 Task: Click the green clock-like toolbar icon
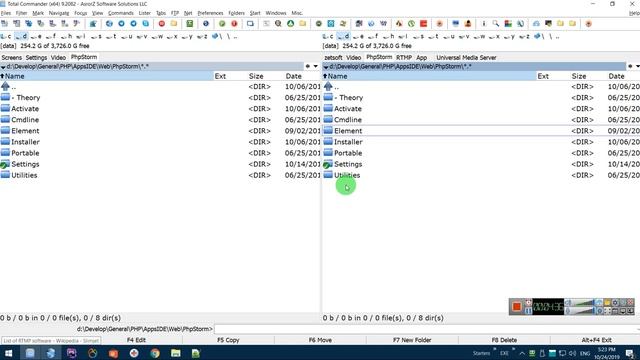pyautogui.click(x=411, y=24)
